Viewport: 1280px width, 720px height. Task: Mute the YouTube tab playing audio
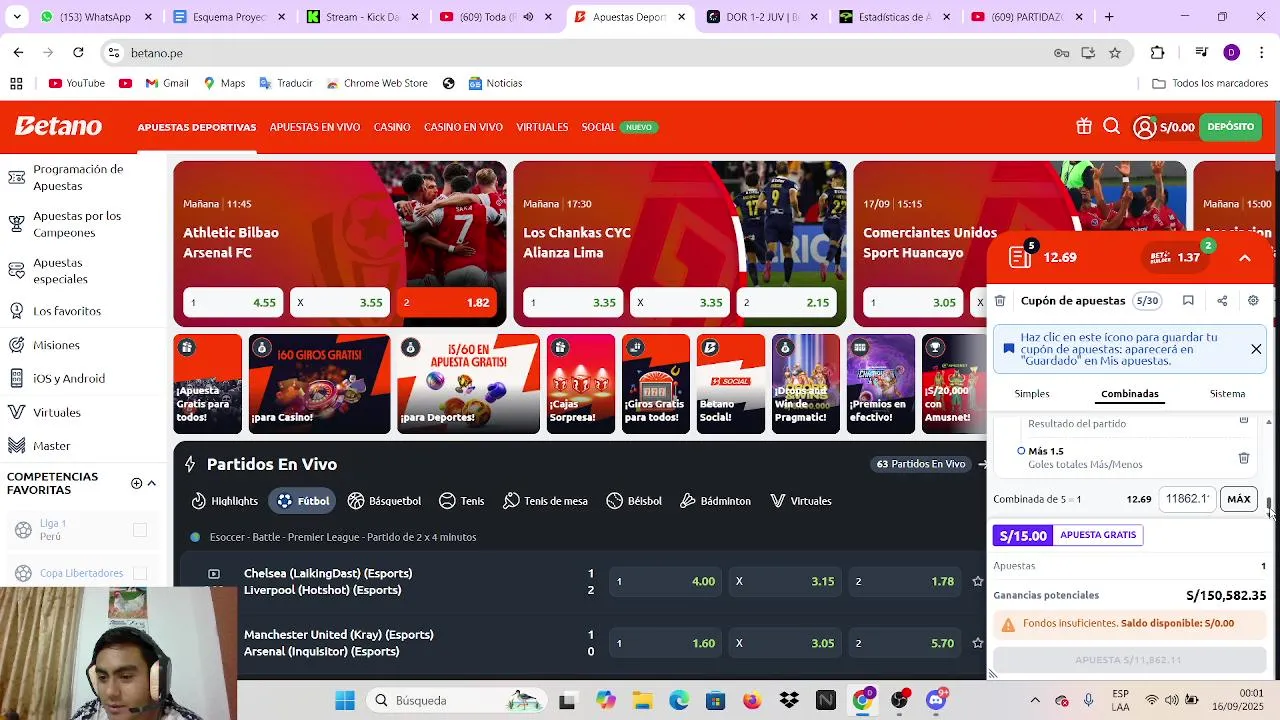(x=528, y=17)
